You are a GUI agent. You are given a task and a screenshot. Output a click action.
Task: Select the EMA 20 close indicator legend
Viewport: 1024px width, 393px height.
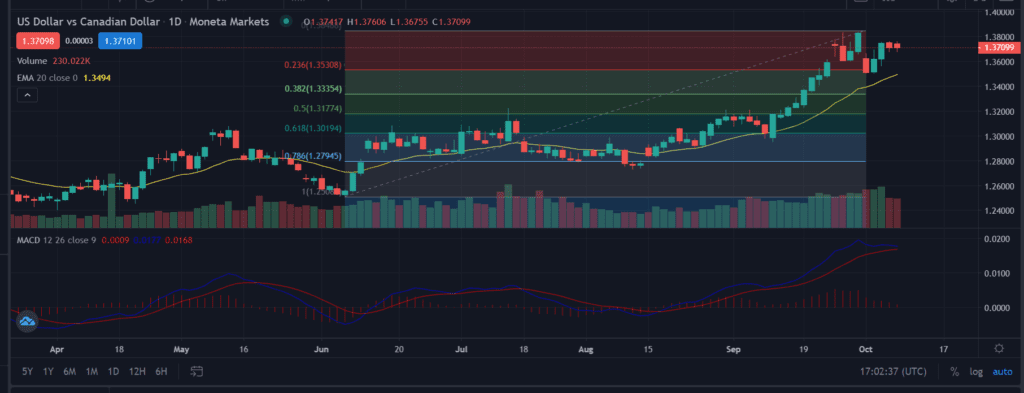(47, 77)
